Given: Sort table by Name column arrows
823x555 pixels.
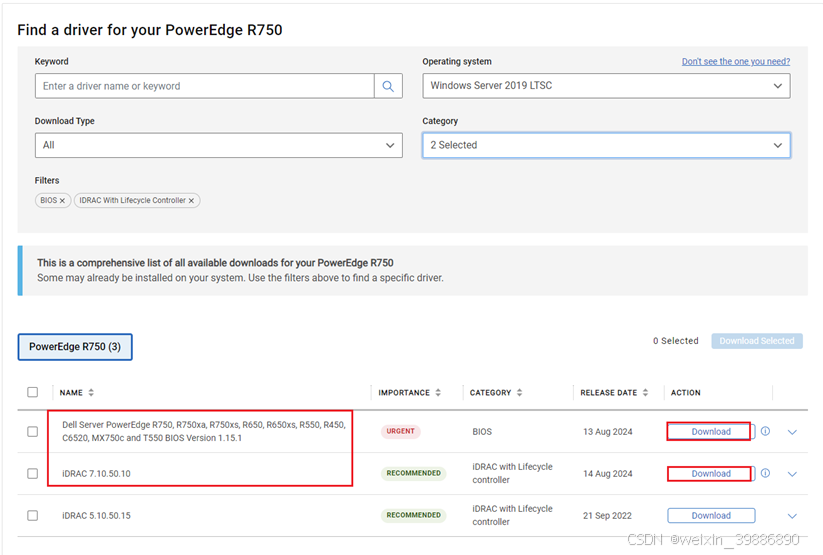Looking at the screenshot, I should [x=91, y=393].
